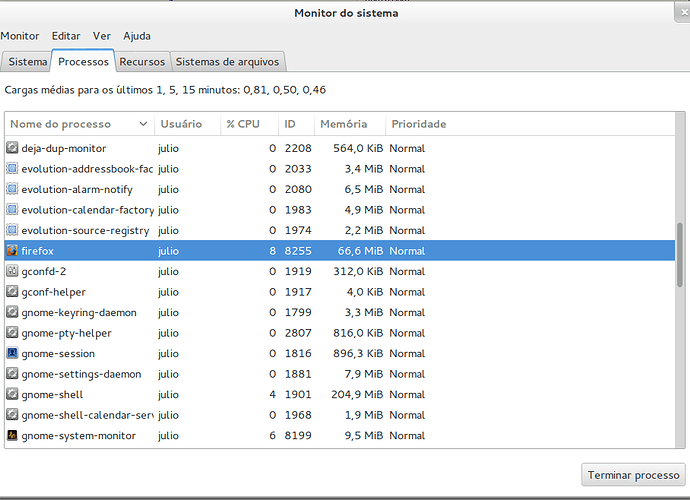This screenshot has width=690, height=500.
Task: Click process ID 2208
Action: pos(298,148)
